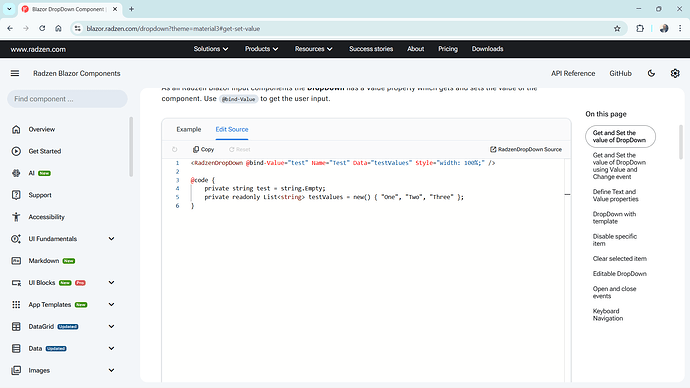690x388 pixels.
Task: Jump to Editable DropDown section
Action: (620, 274)
